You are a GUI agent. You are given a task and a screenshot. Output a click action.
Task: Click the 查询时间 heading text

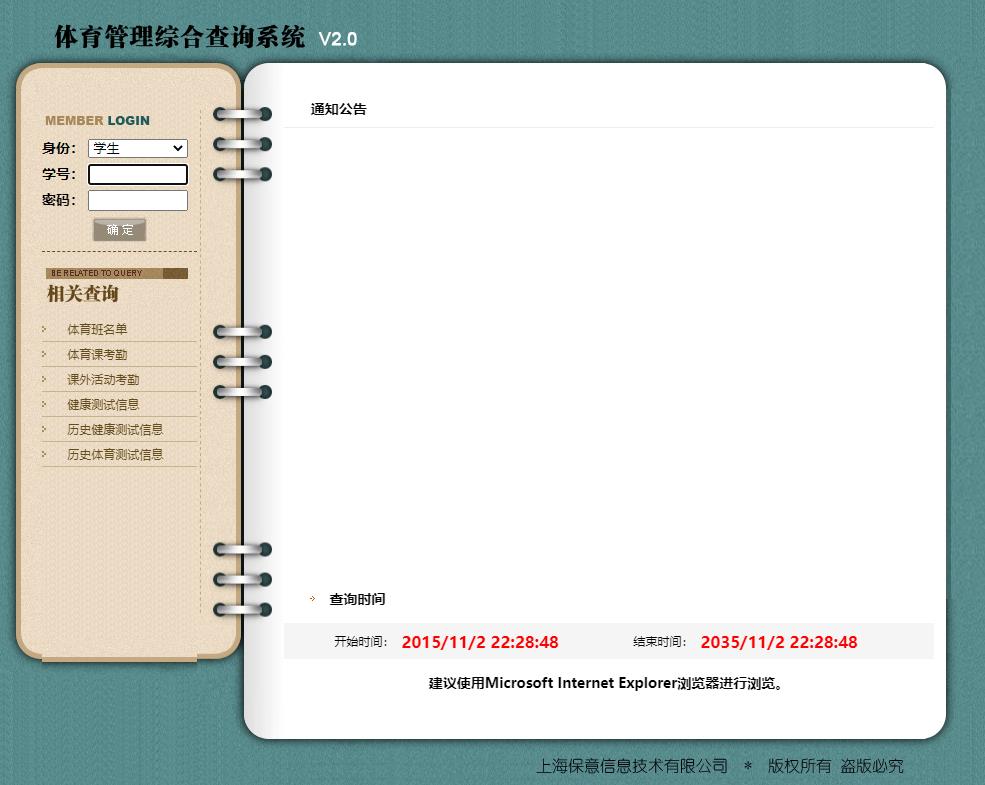pyautogui.click(x=357, y=599)
